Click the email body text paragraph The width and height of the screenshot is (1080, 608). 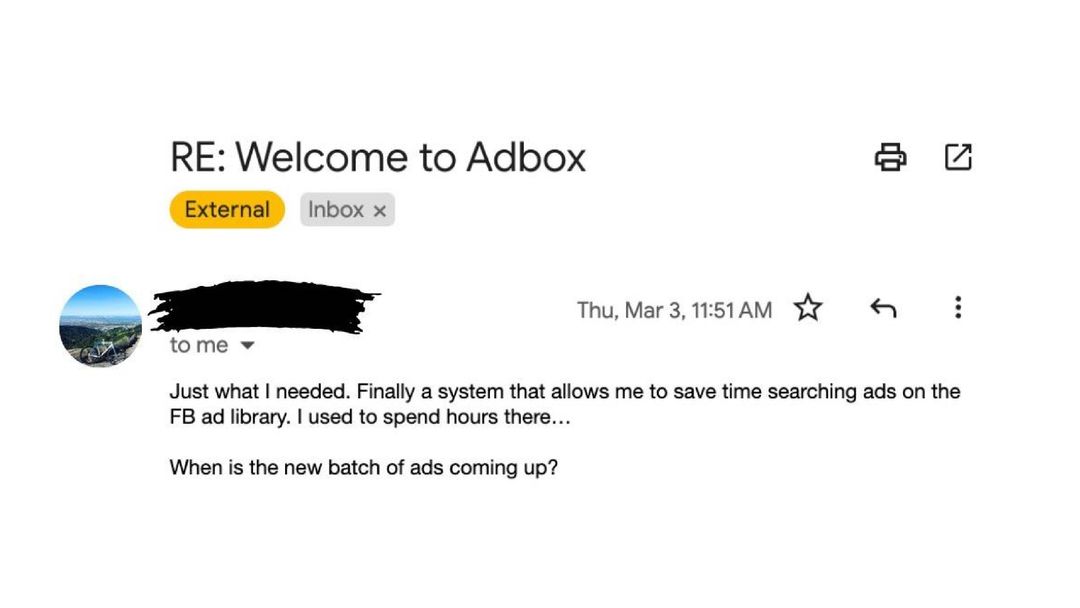pyautogui.click(x=564, y=404)
